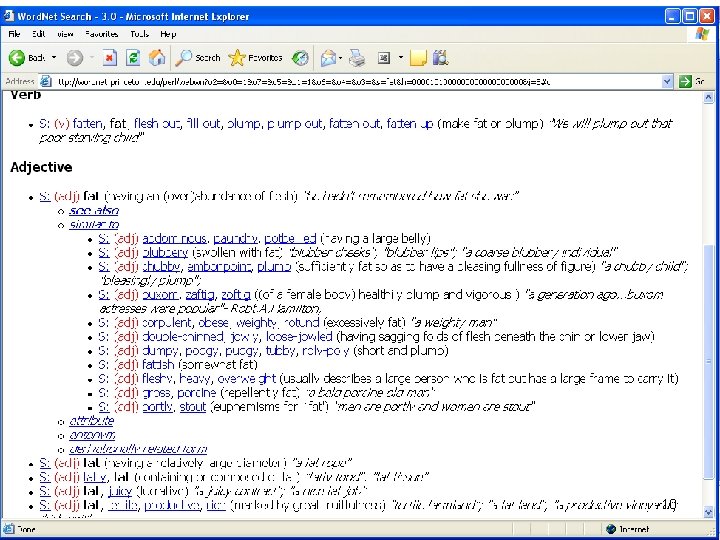Collapse the 'similar to' relation link
This screenshot has width=720, height=540.
(x=94, y=225)
